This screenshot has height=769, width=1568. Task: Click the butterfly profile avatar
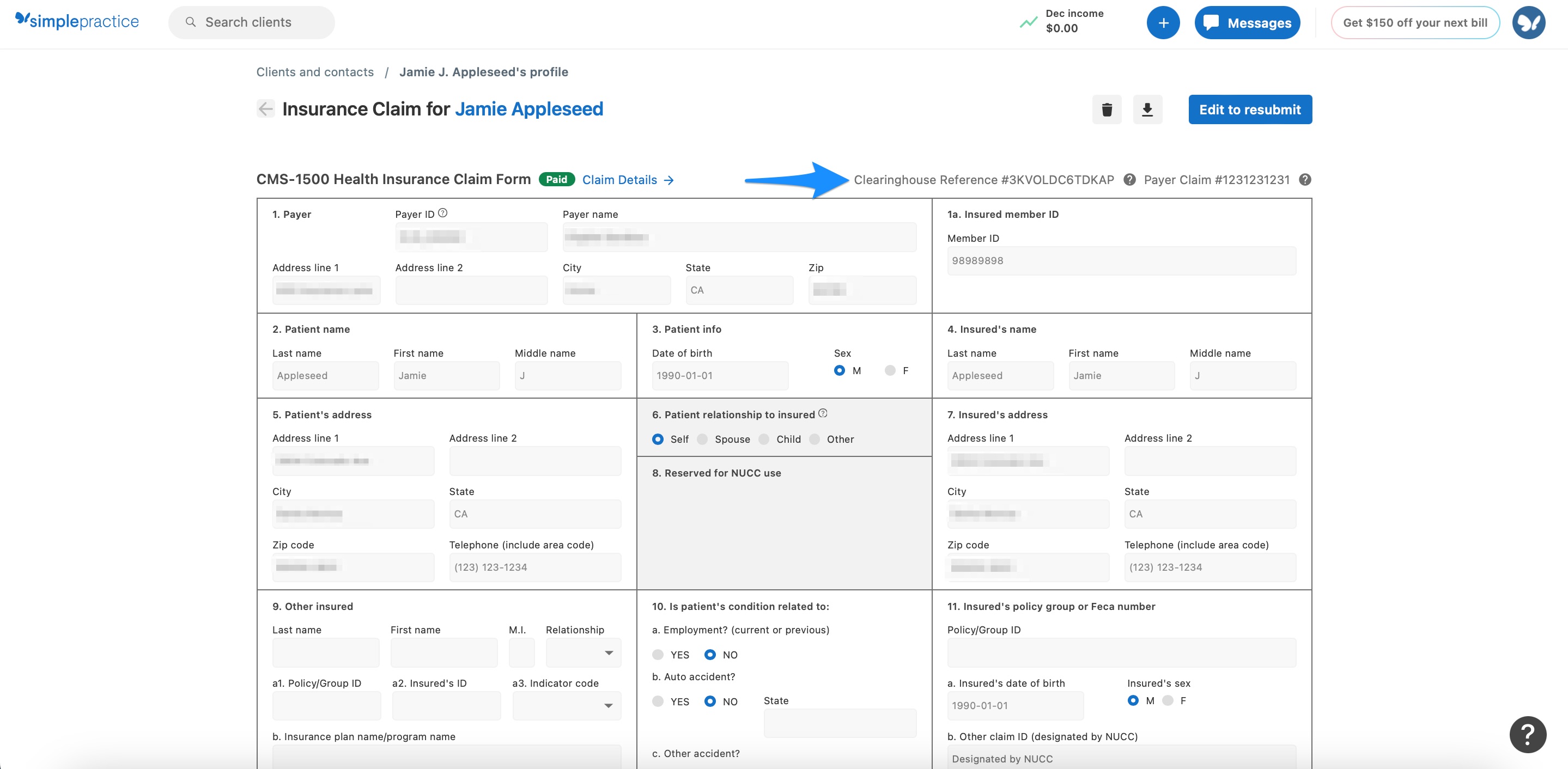point(1528,23)
